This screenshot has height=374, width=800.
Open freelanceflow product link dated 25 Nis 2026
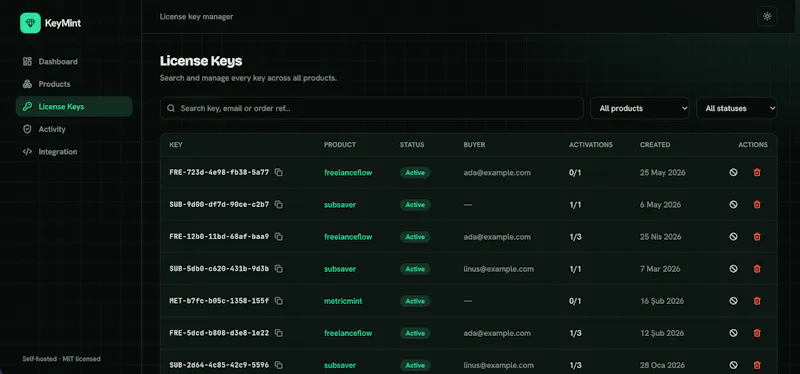click(348, 237)
